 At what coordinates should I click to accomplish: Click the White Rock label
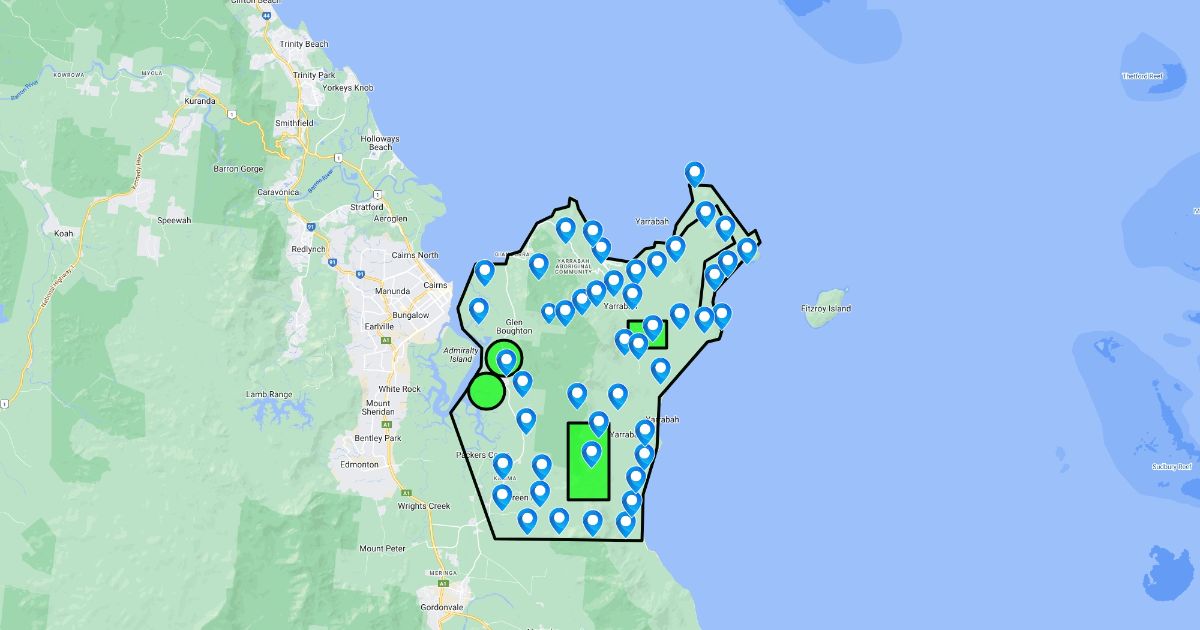coord(399,389)
